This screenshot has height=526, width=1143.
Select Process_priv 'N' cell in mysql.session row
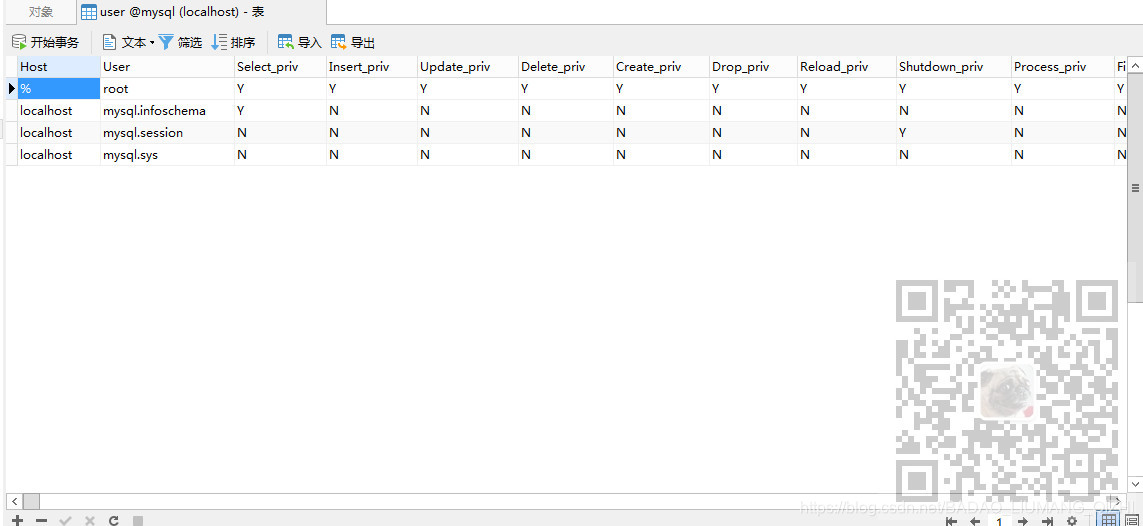point(1062,133)
